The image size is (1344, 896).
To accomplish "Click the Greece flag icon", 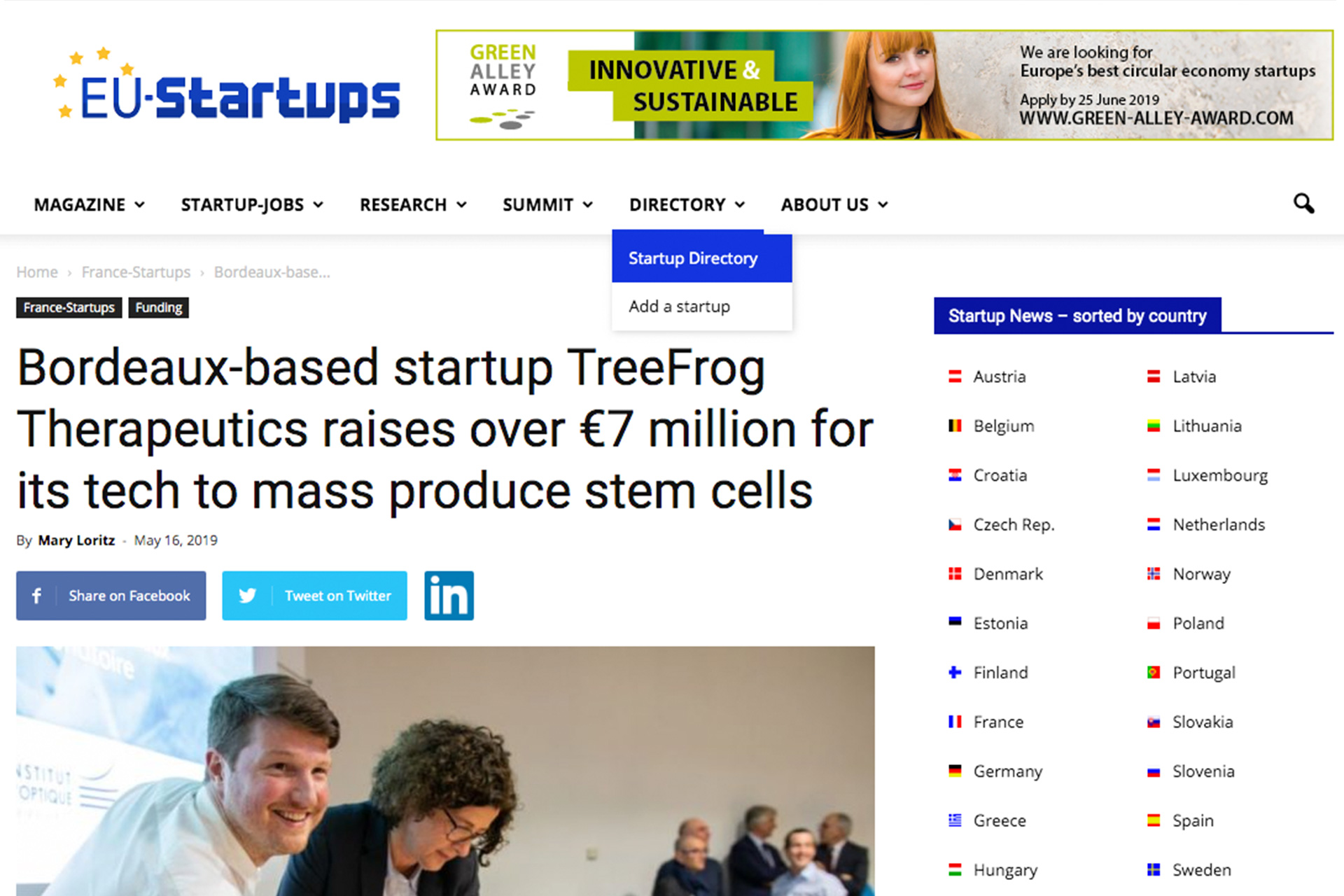I will 955,820.
